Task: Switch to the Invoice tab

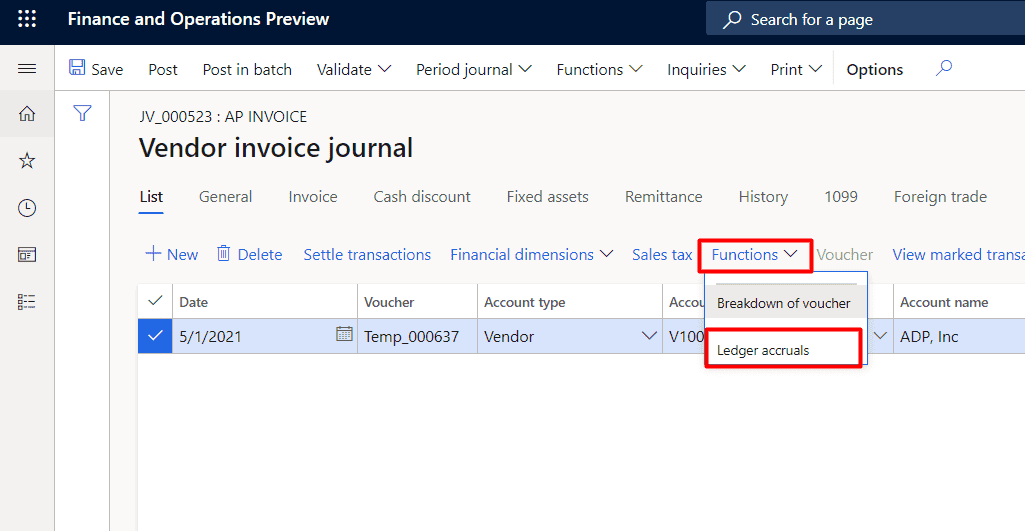Action: pyautogui.click(x=313, y=197)
